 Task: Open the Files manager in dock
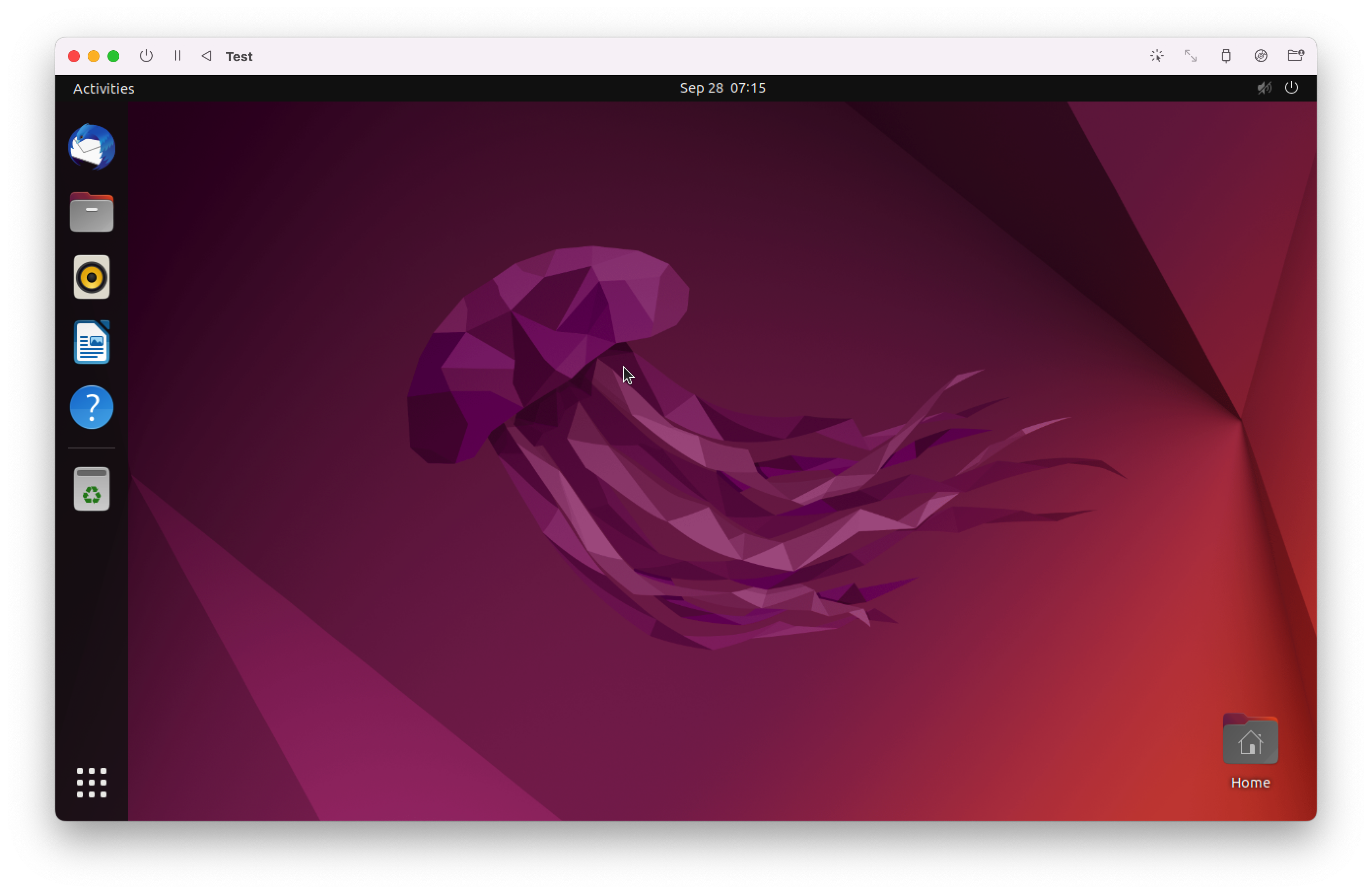click(92, 213)
